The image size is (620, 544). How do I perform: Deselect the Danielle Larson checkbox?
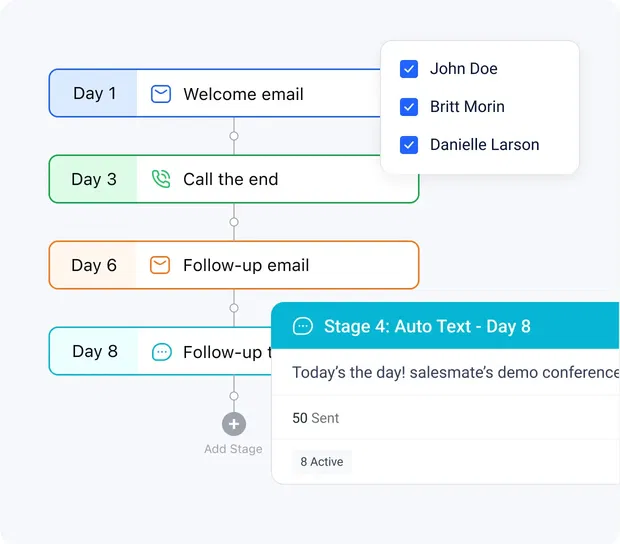pos(409,145)
